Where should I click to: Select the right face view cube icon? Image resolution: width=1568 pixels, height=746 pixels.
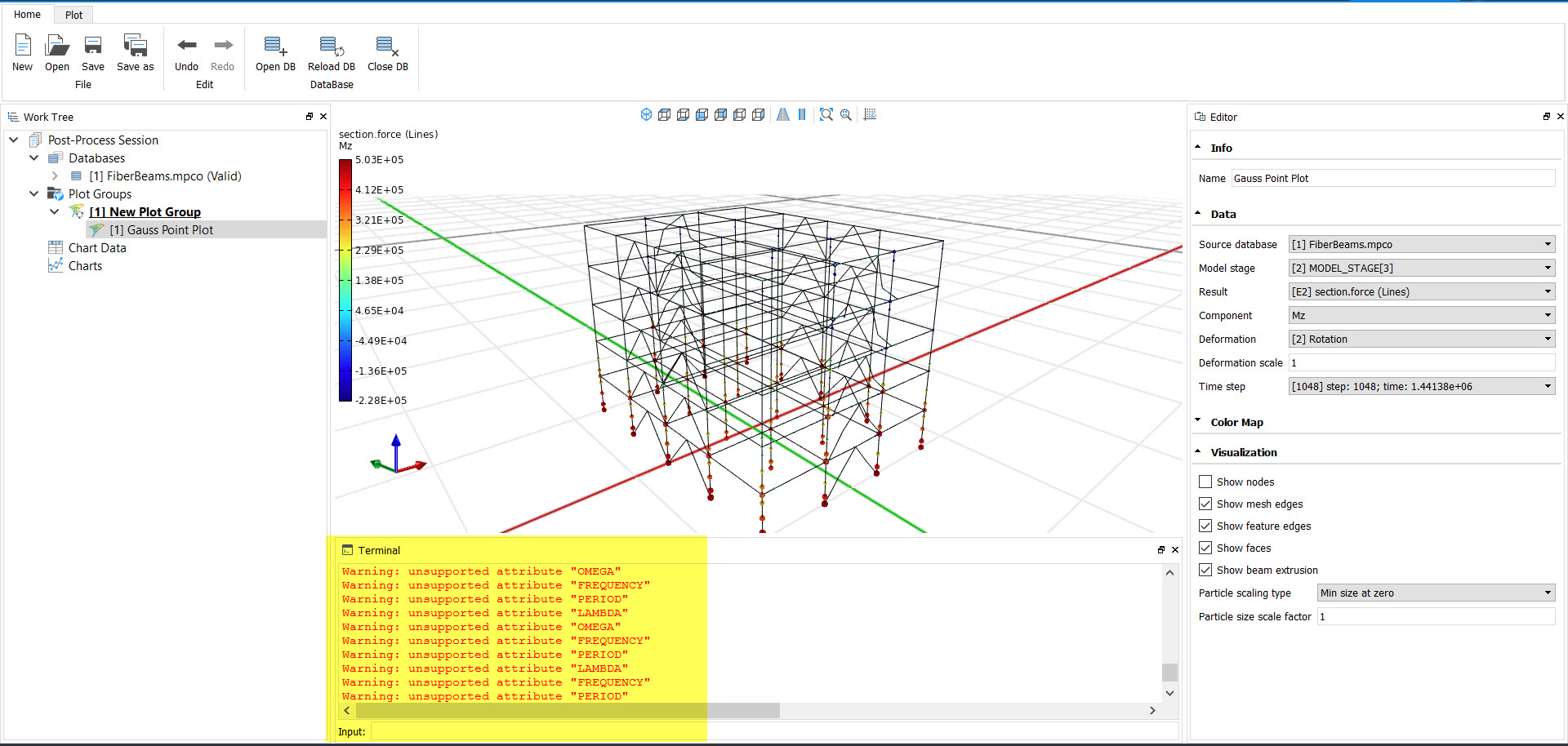759,114
